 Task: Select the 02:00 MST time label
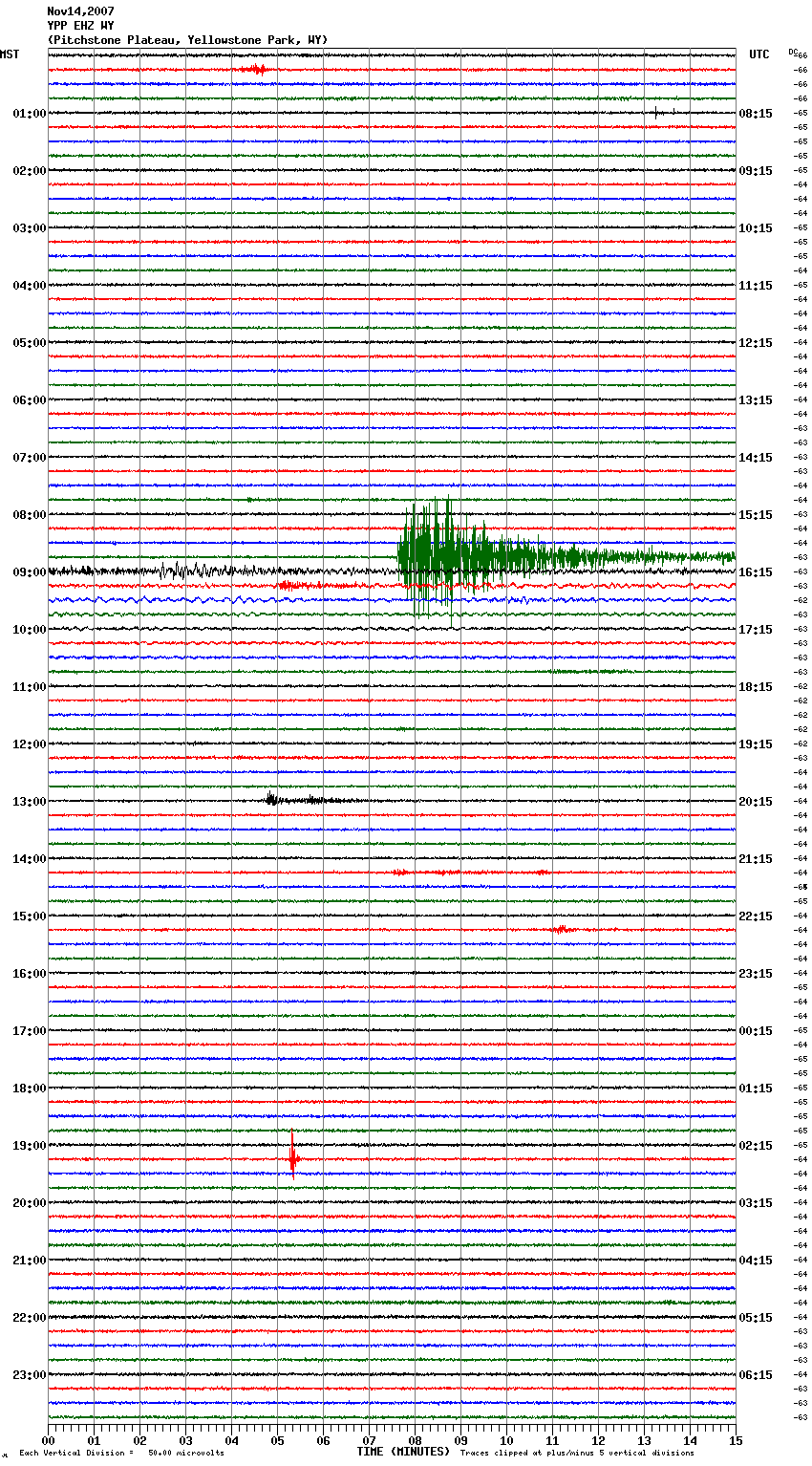(x=30, y=171)
